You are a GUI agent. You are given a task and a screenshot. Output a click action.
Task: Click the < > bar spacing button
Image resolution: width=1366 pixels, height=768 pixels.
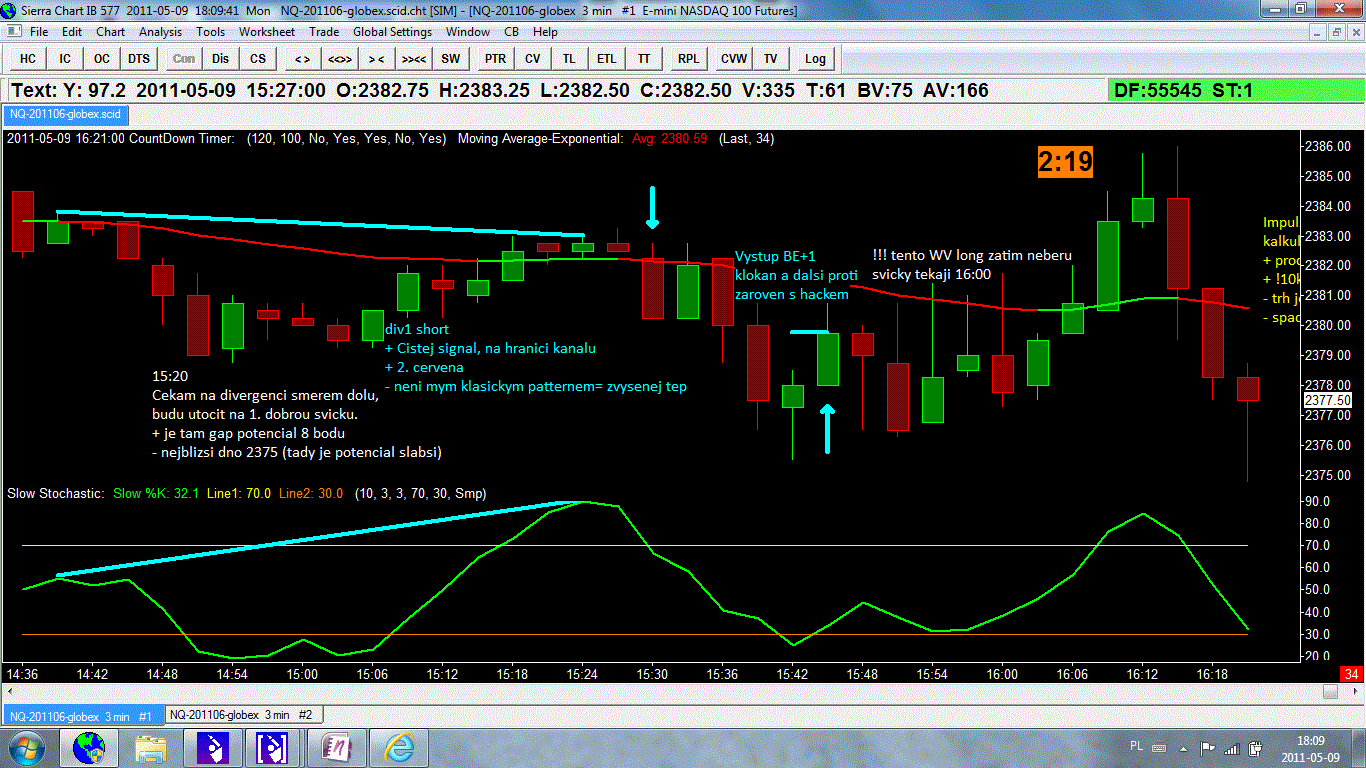pyautogui.click(x=302, y=58)
